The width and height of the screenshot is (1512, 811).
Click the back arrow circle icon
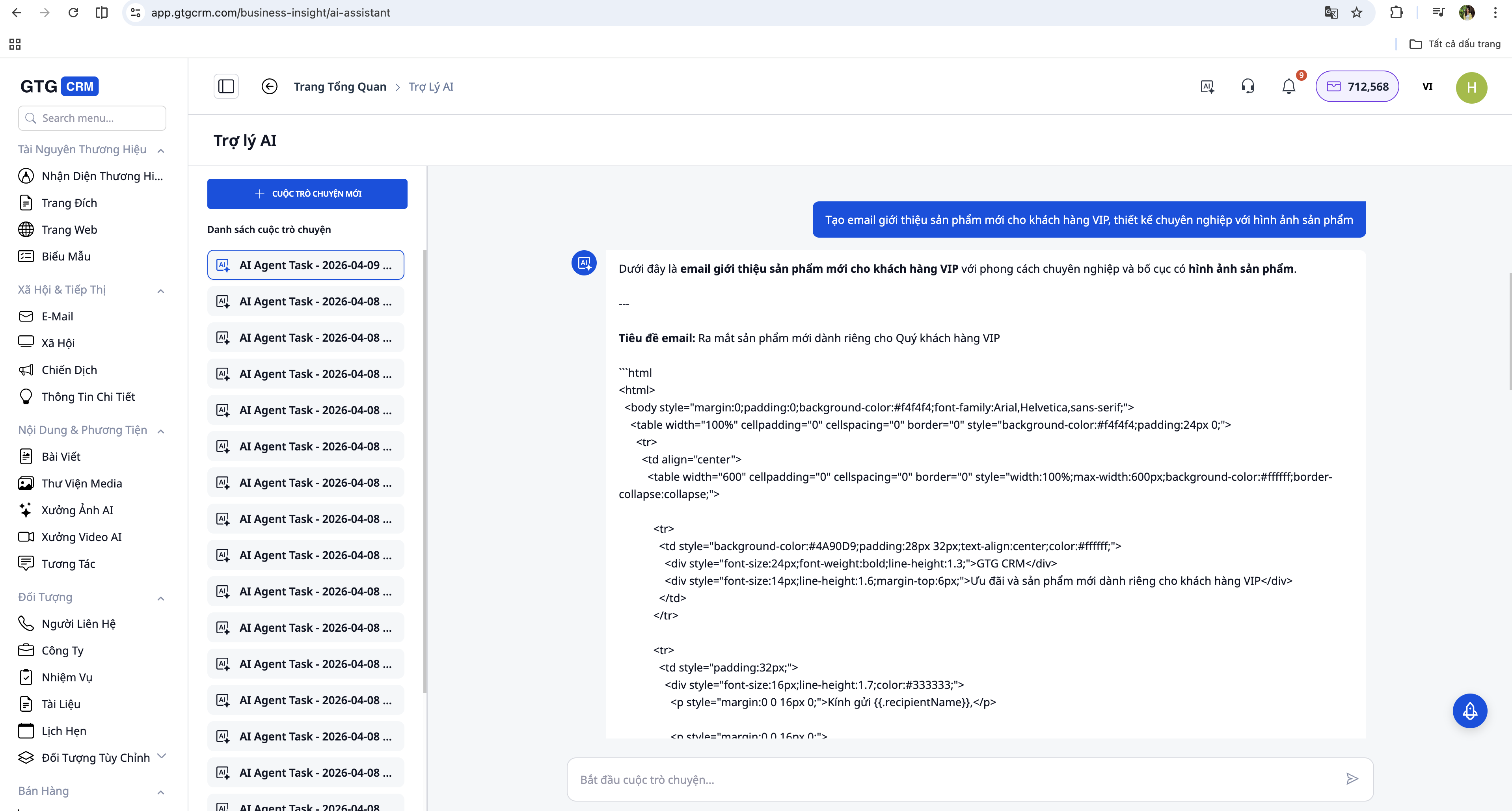tap(270, 87)
